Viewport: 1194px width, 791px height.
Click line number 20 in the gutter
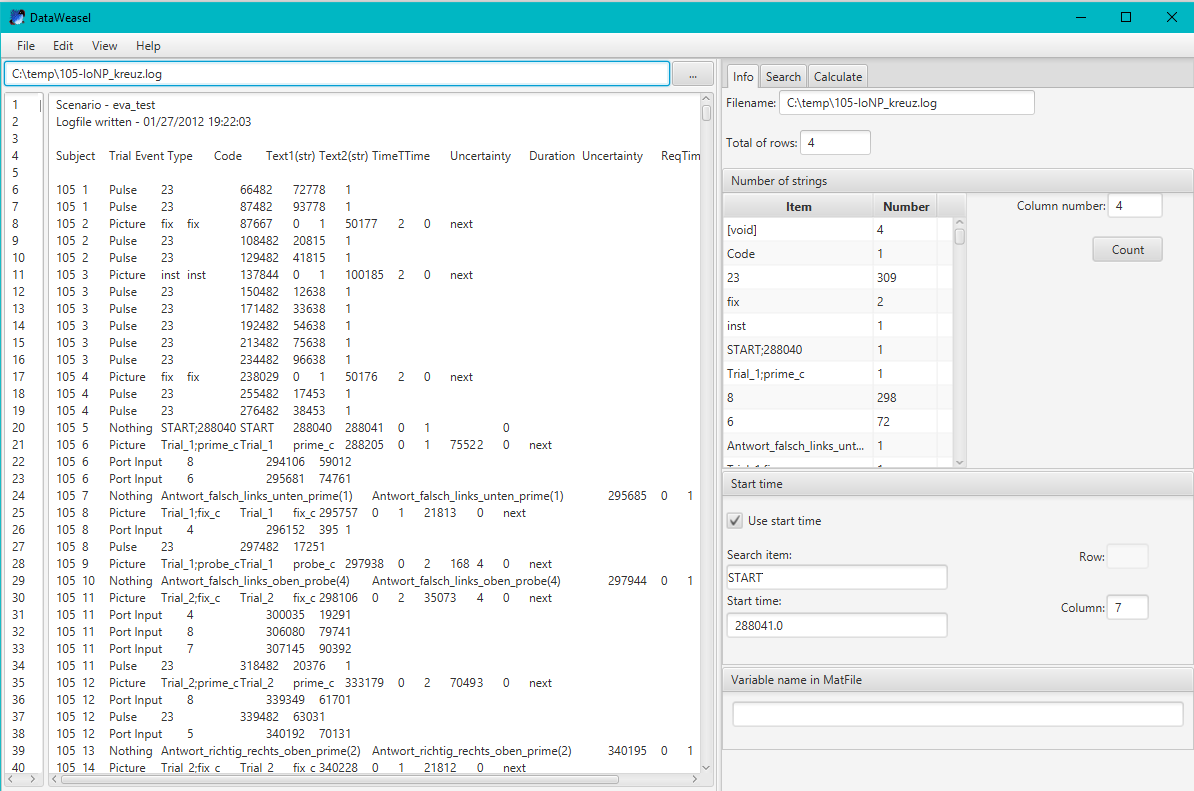tap(18, 428)
